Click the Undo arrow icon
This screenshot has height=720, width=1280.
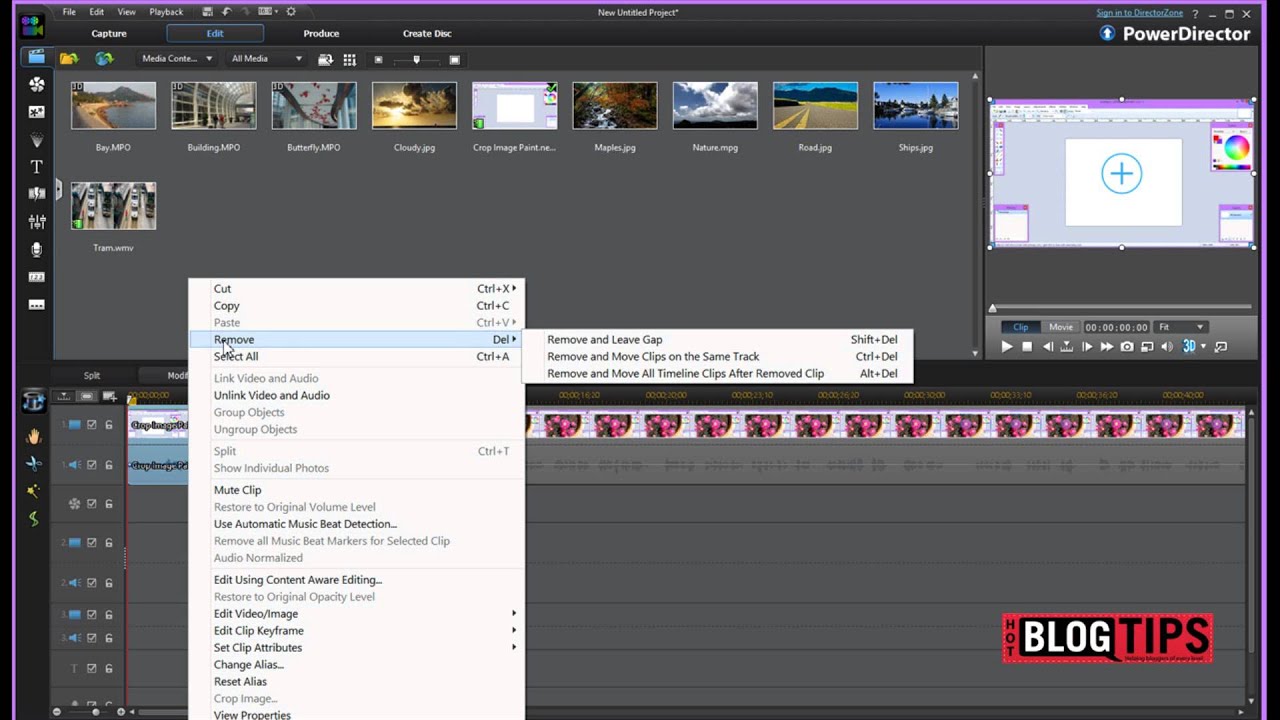[226, 12]
